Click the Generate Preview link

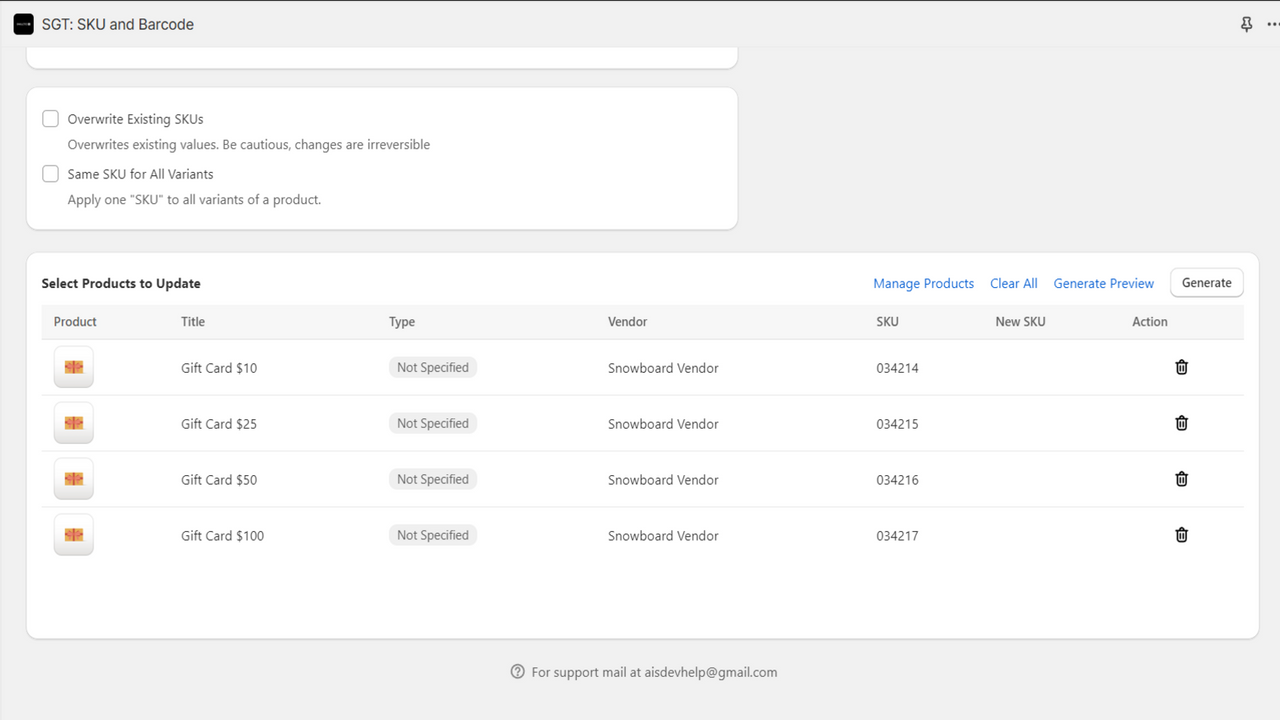point(1103,283)
